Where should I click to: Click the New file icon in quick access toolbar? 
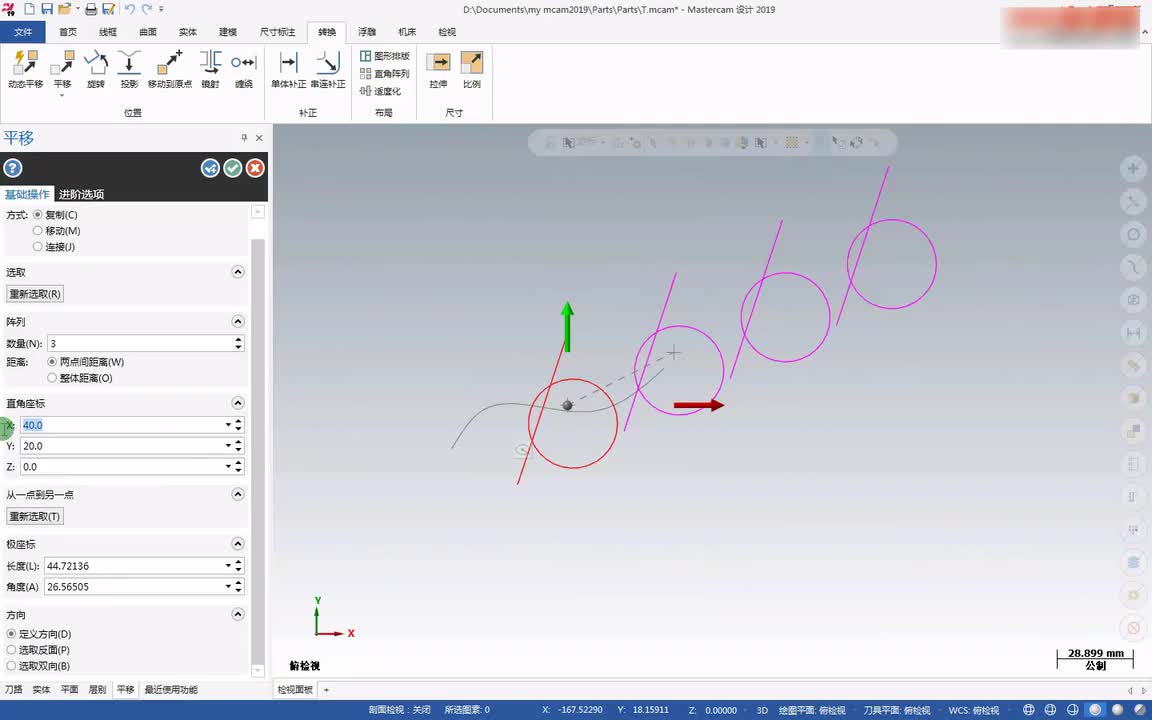click(x=29, y=10)
